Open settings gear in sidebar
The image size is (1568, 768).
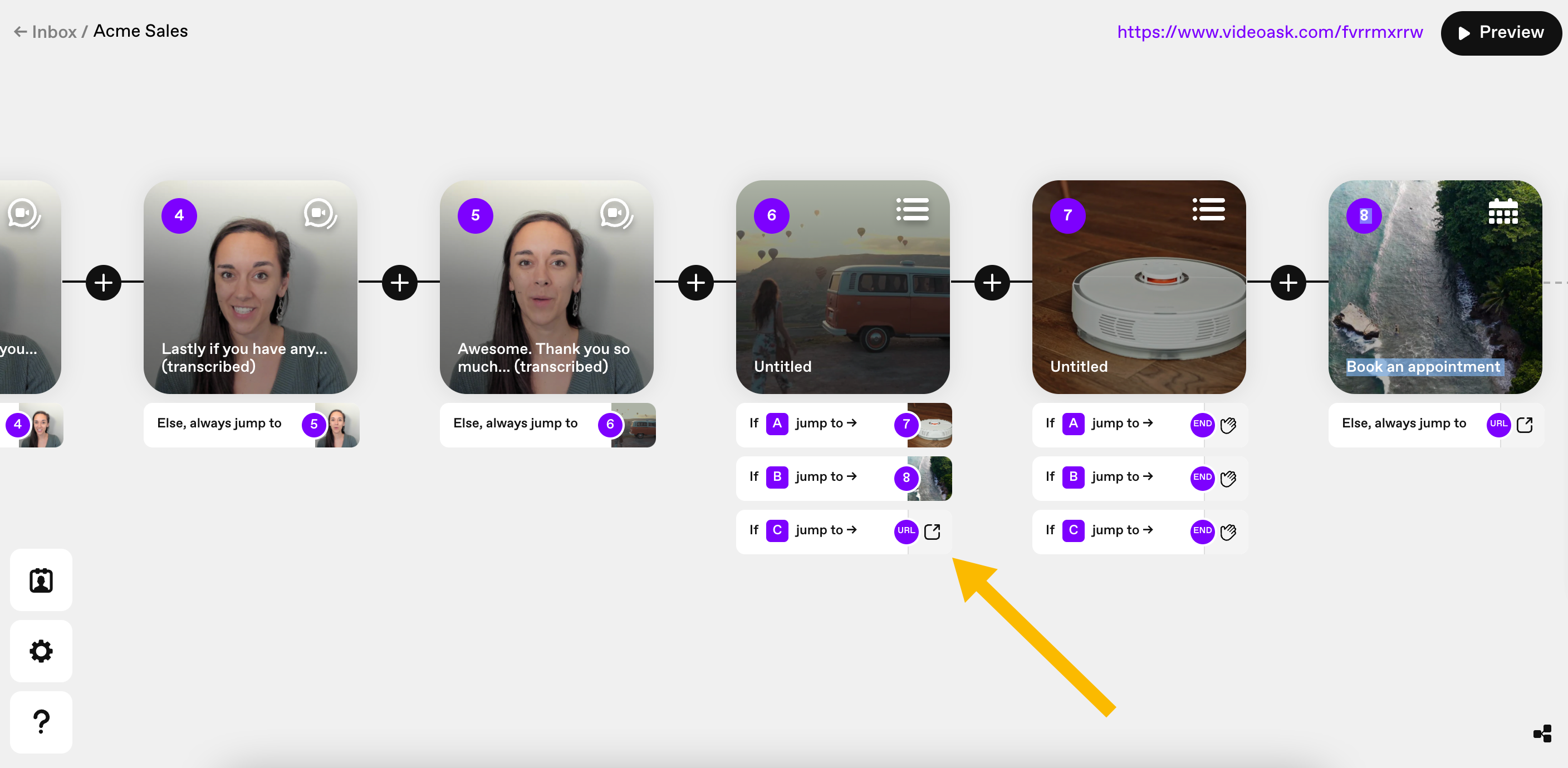(x=41, y=651)
